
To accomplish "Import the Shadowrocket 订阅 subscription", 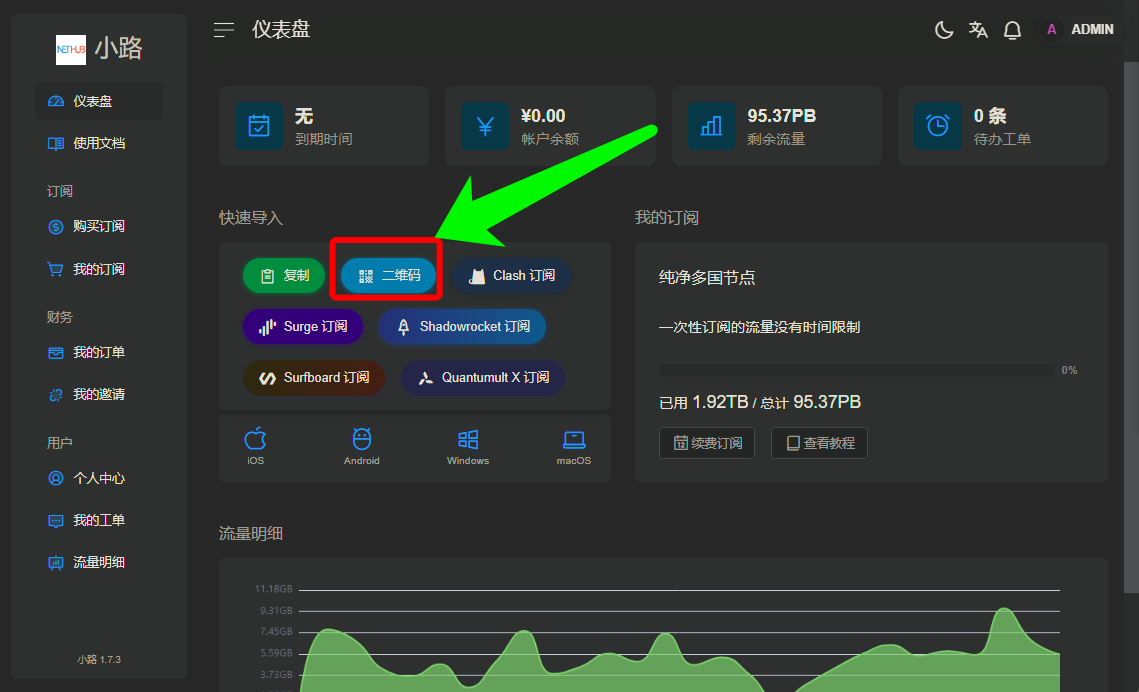I will [x=462, y=327].
